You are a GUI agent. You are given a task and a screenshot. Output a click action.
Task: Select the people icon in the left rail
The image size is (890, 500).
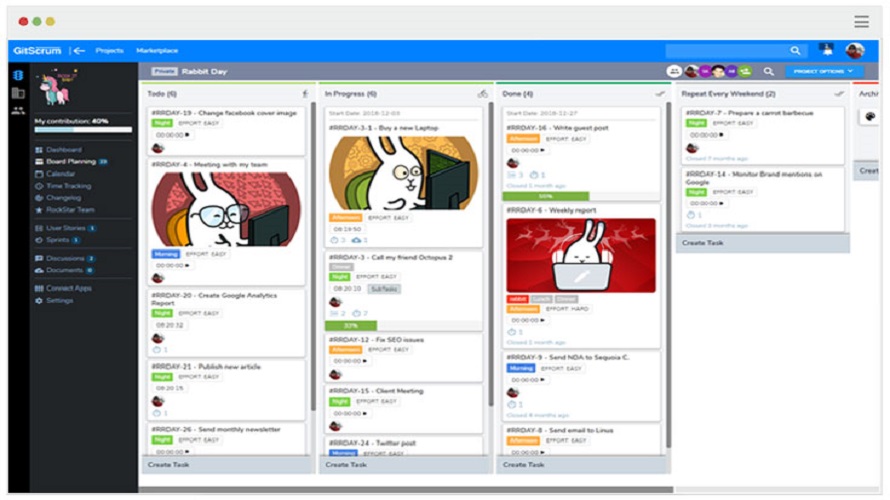[x=18, y=111]
